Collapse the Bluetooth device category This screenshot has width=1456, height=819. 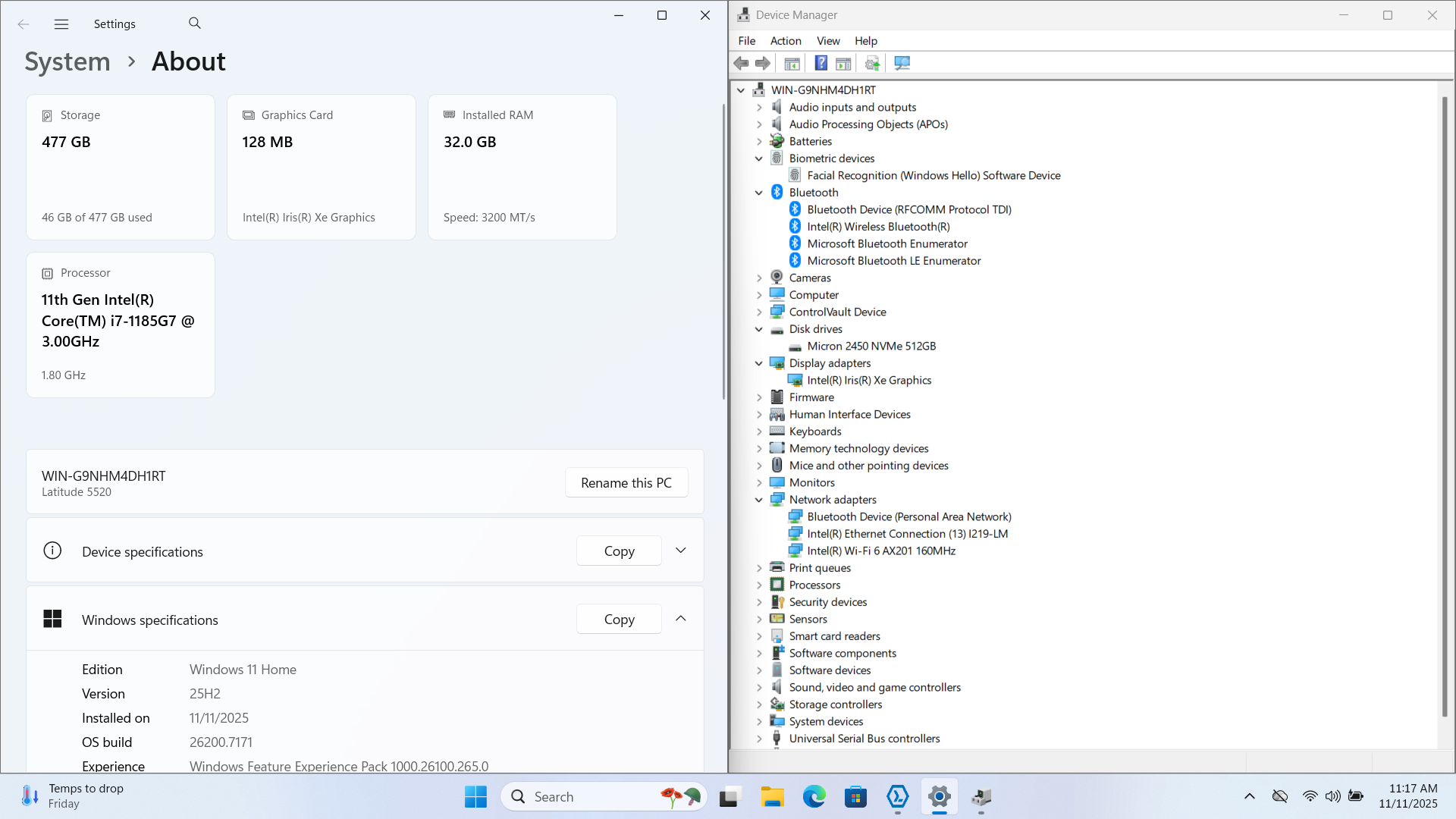pyautogui.click(x=758, y=193)
